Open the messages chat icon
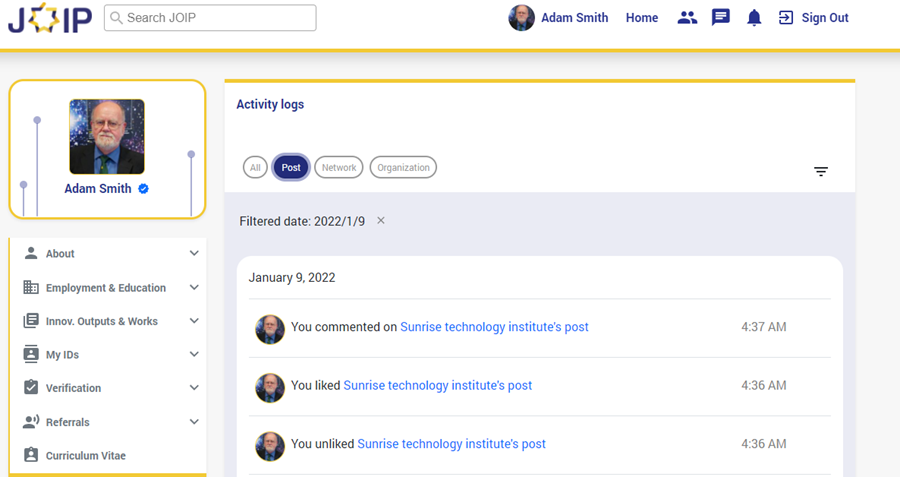The width and height of the screenshot is (900, 477). tap(720, 18)
